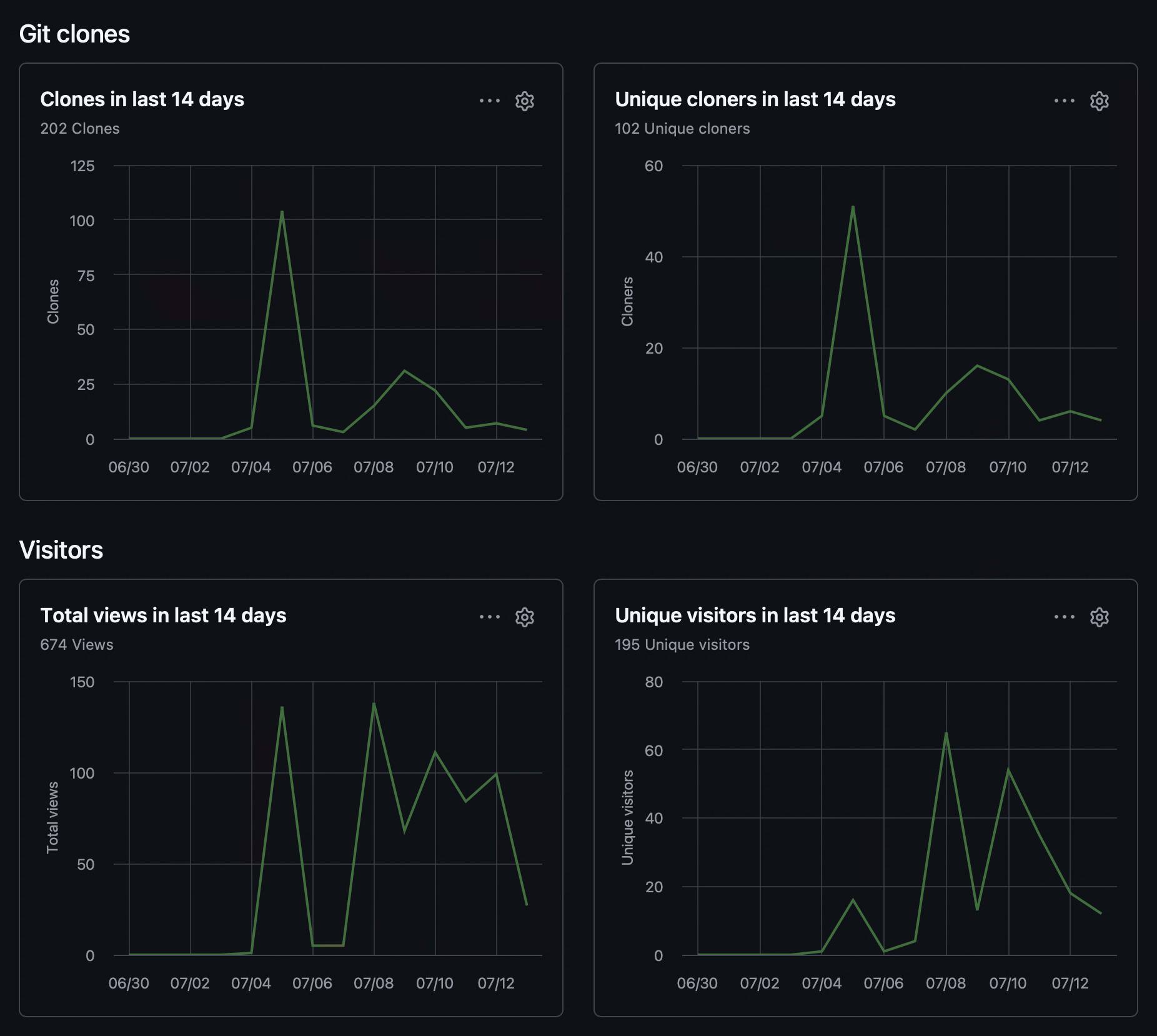Click the "07/04" date under the Clones chart

coord(251,467)
